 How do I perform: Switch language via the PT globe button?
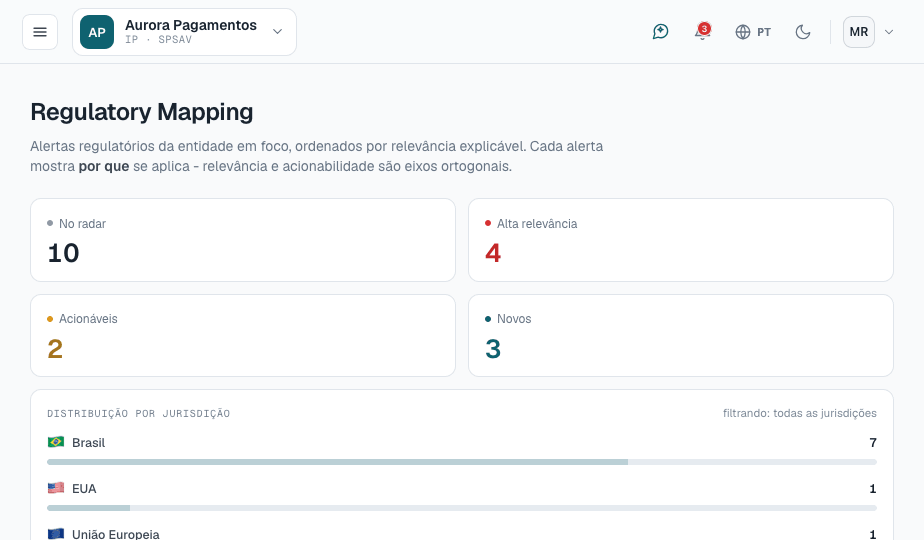coord(753,32)
